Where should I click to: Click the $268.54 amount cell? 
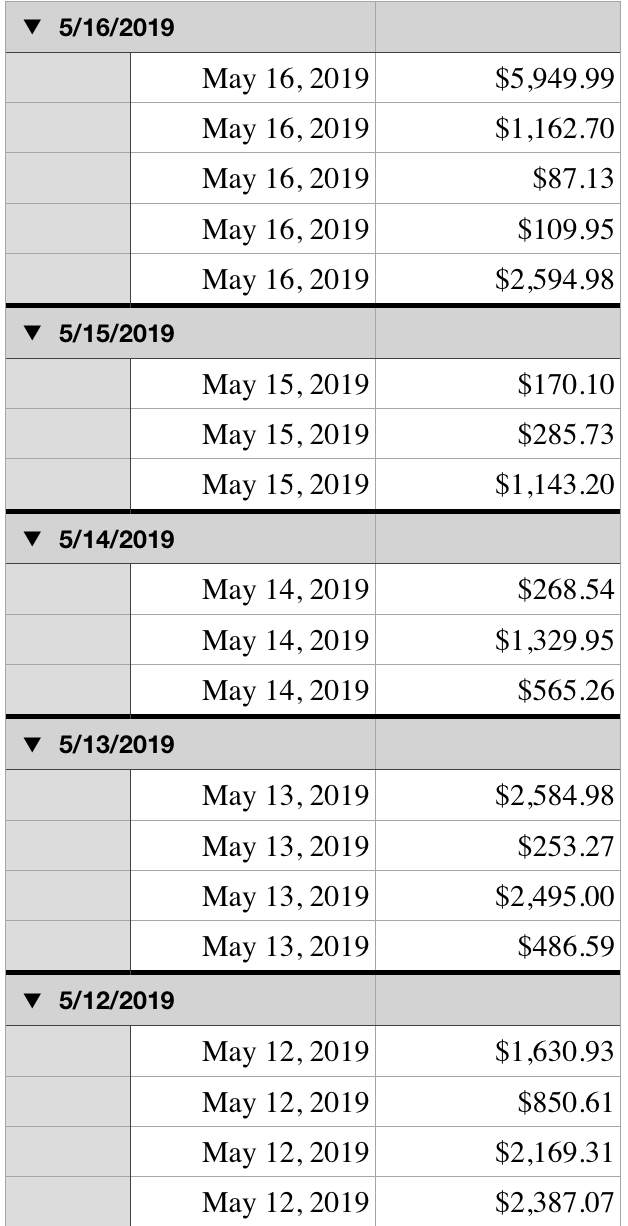coord(498,589)
